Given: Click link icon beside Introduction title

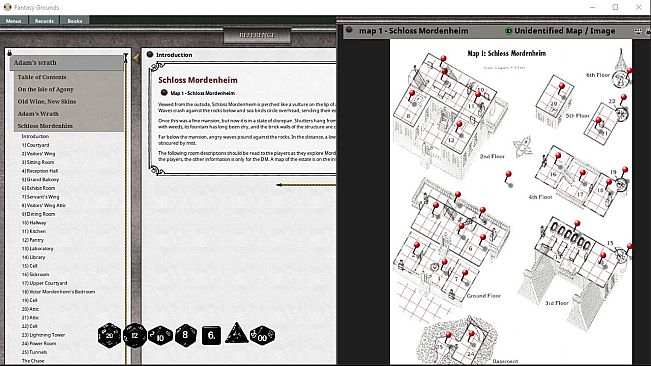Looking at the screenshot, I should 150,54.
